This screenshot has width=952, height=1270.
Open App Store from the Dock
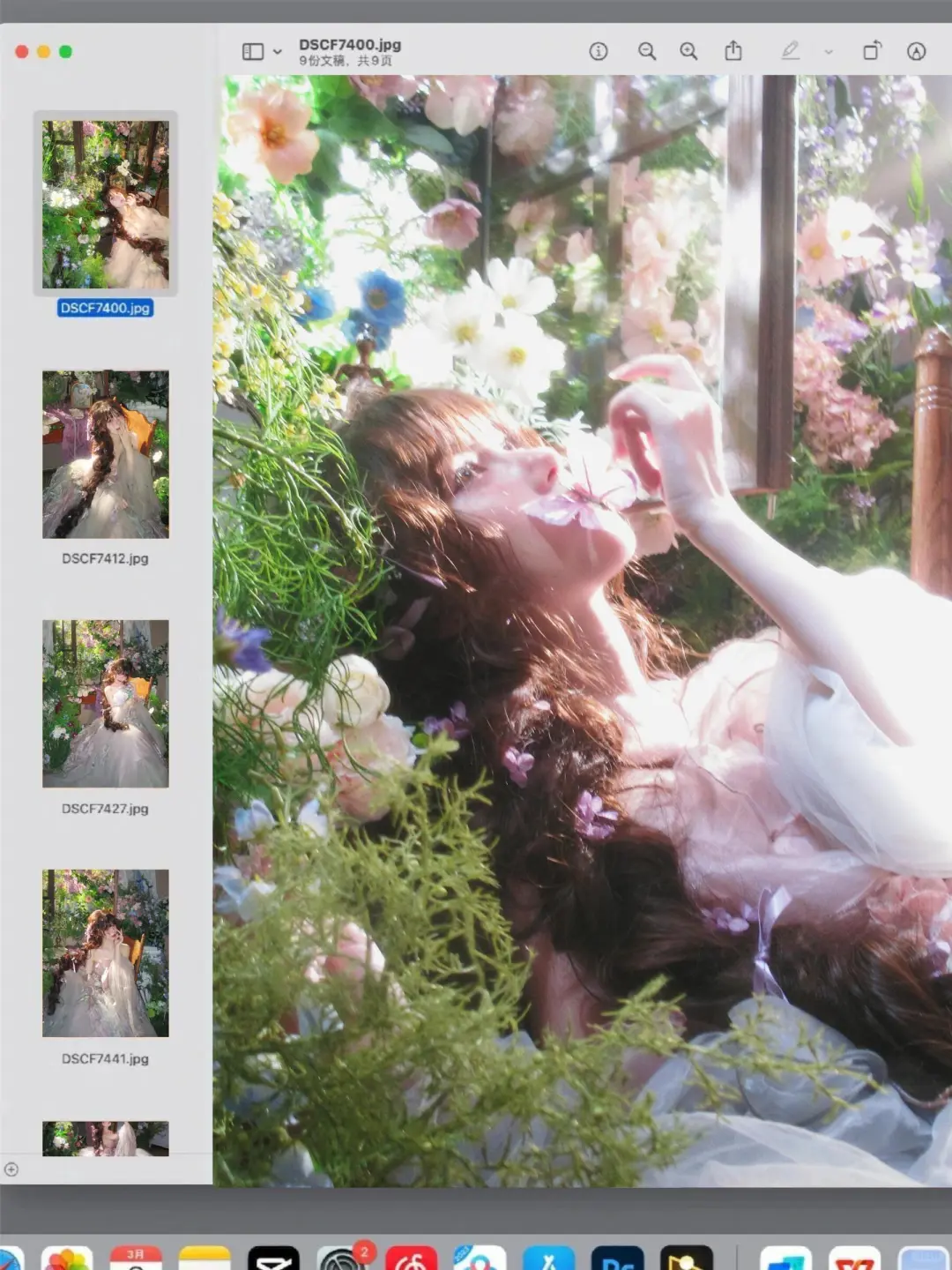pyautogui.click(x=548, y=1258)
